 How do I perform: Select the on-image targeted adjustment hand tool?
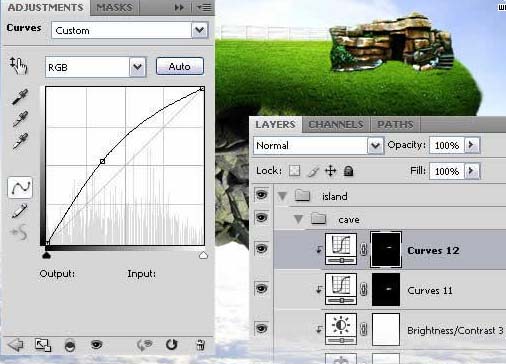[18, 65]
